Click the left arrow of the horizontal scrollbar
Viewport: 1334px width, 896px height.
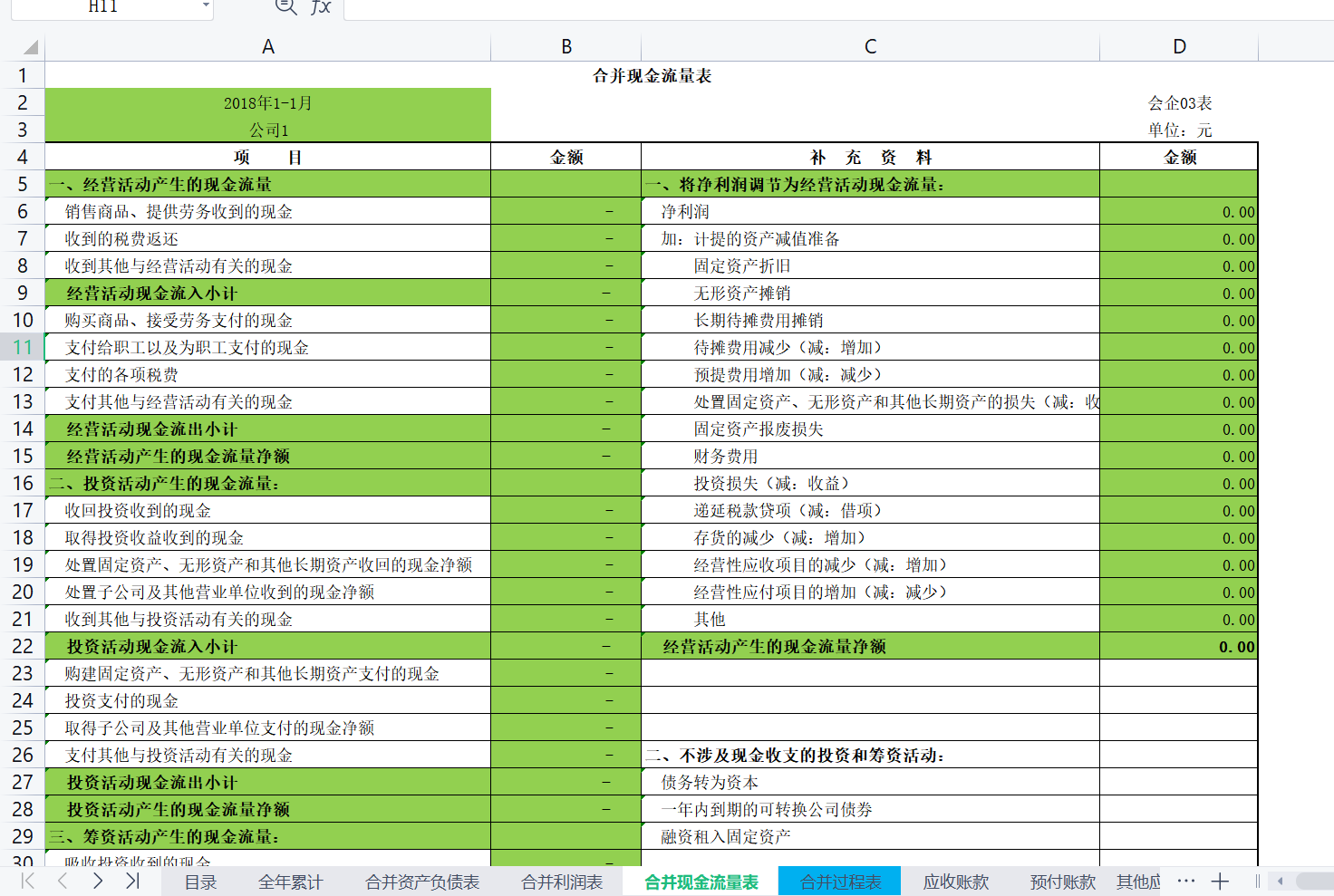point(1279,880)
